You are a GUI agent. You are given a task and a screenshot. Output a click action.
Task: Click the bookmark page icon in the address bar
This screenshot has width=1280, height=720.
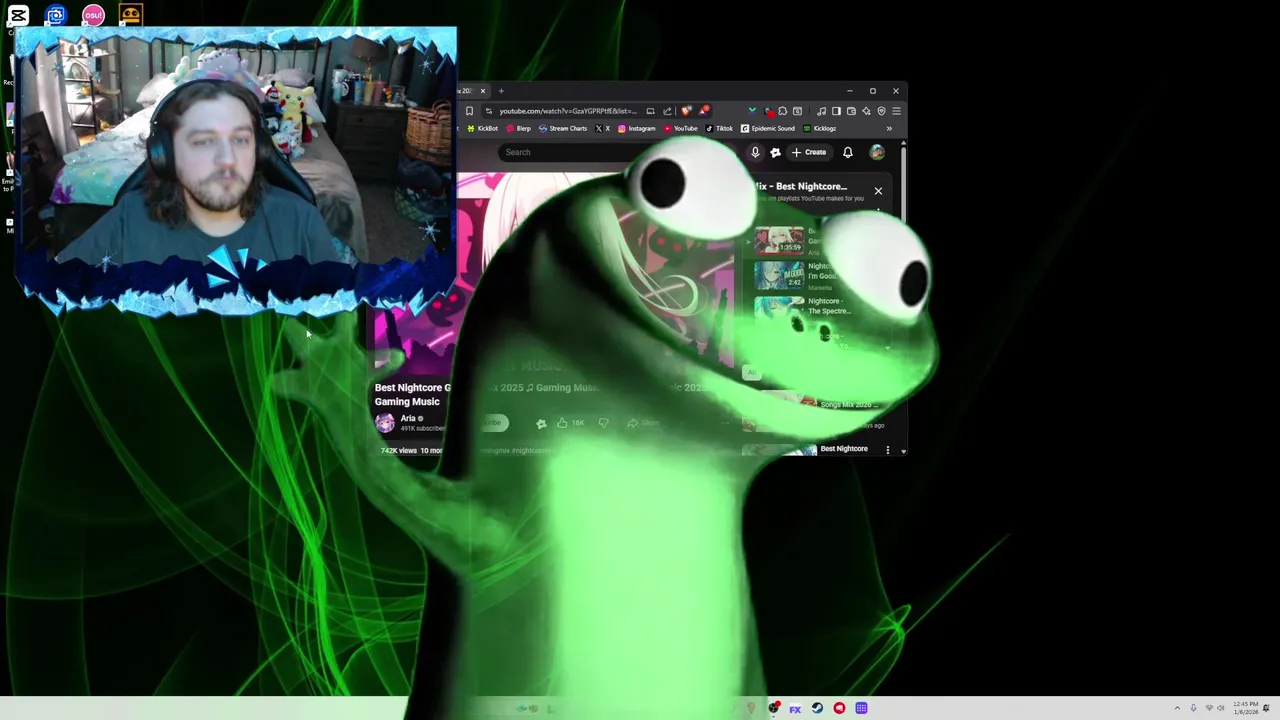click(x=469, y=111)
